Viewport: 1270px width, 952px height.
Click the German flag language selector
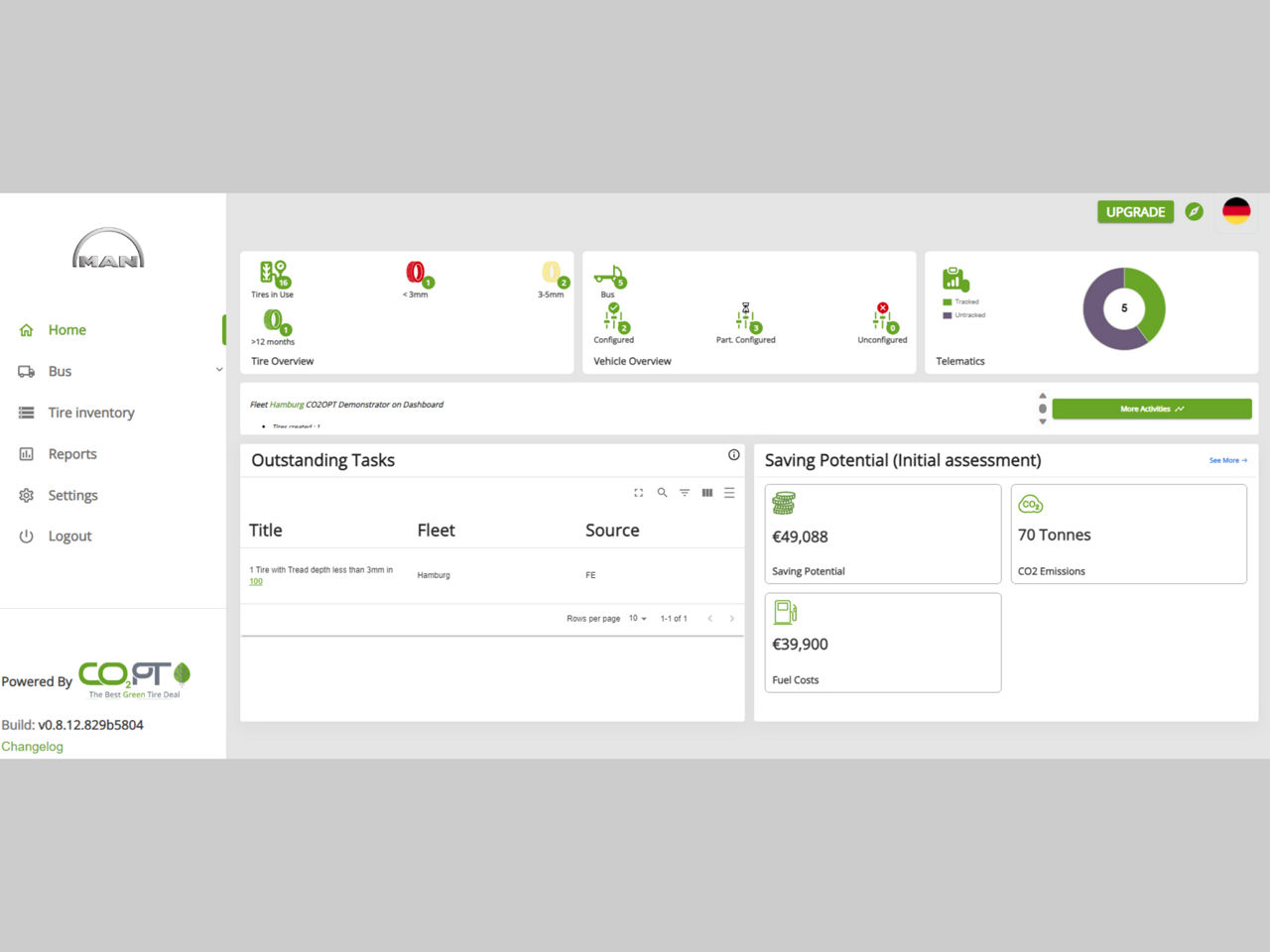coord(1235,210)
